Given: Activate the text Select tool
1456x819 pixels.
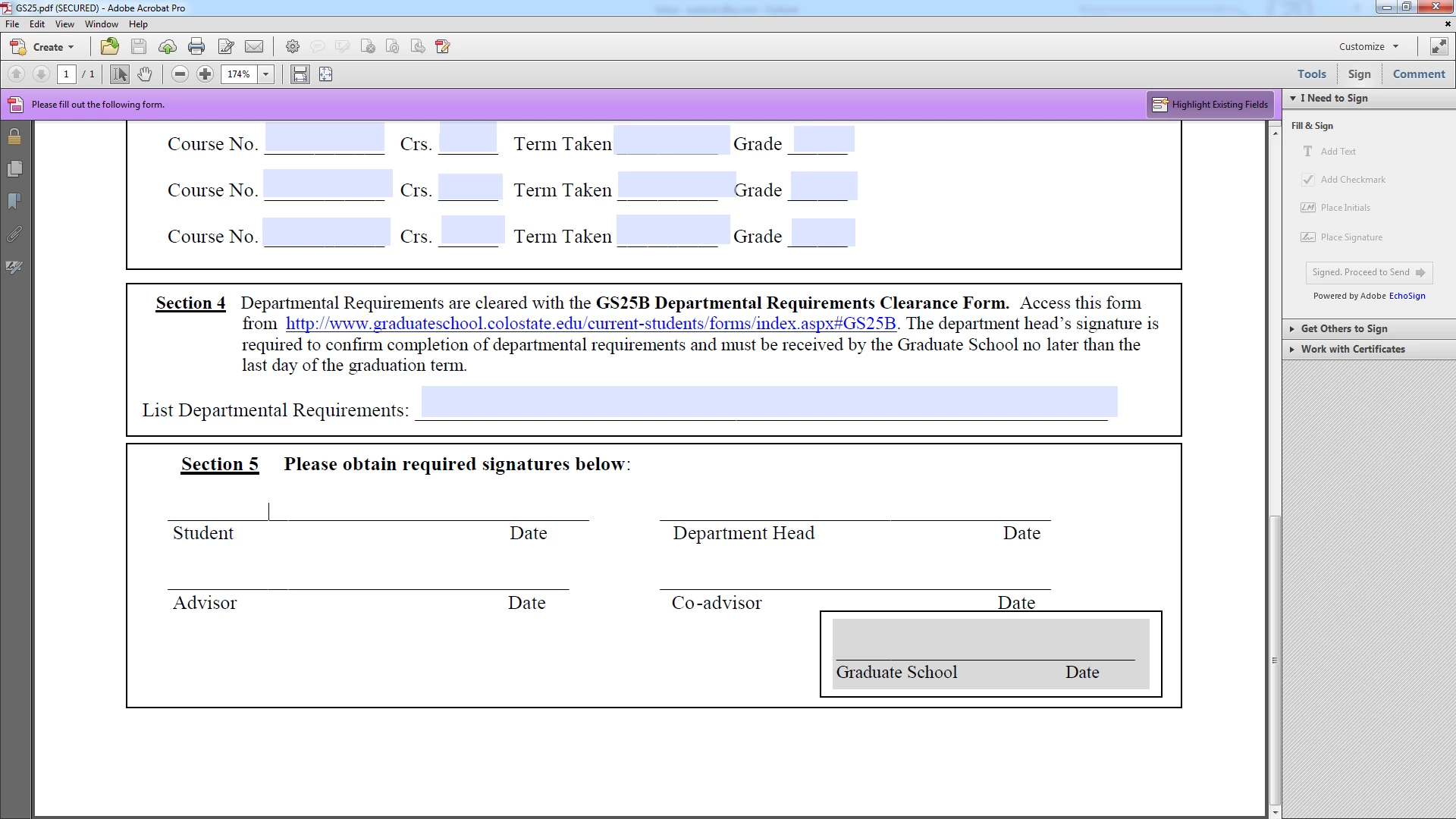Looking at the screenshot, I should click(x=119, y=74).
